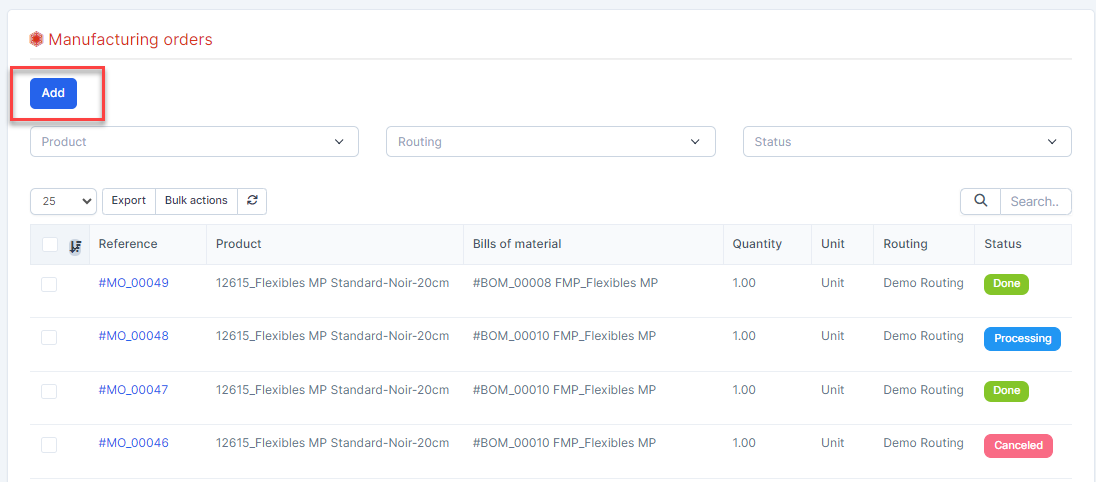1096x482 pixels.
Task: Open manufacturing order #MO_00048 link
Action: click(x=133, y=337)
